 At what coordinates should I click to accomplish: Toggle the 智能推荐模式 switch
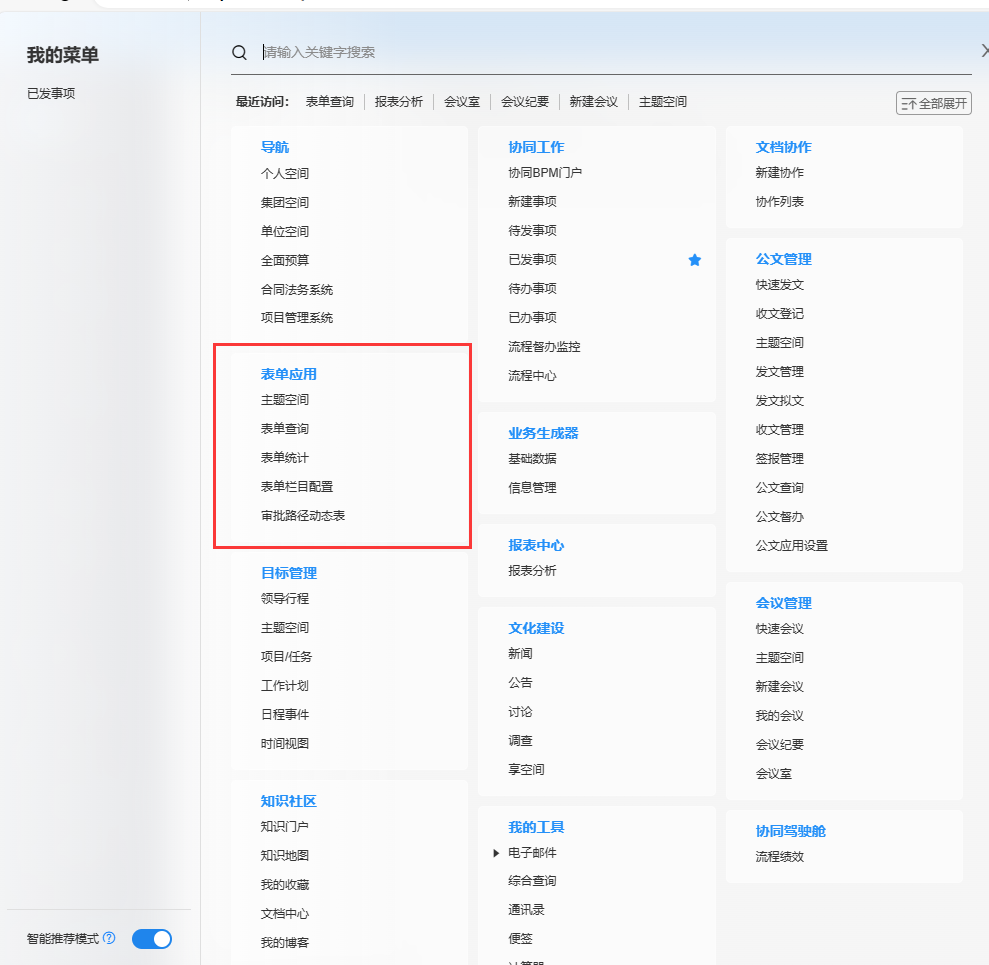(152, 938)
